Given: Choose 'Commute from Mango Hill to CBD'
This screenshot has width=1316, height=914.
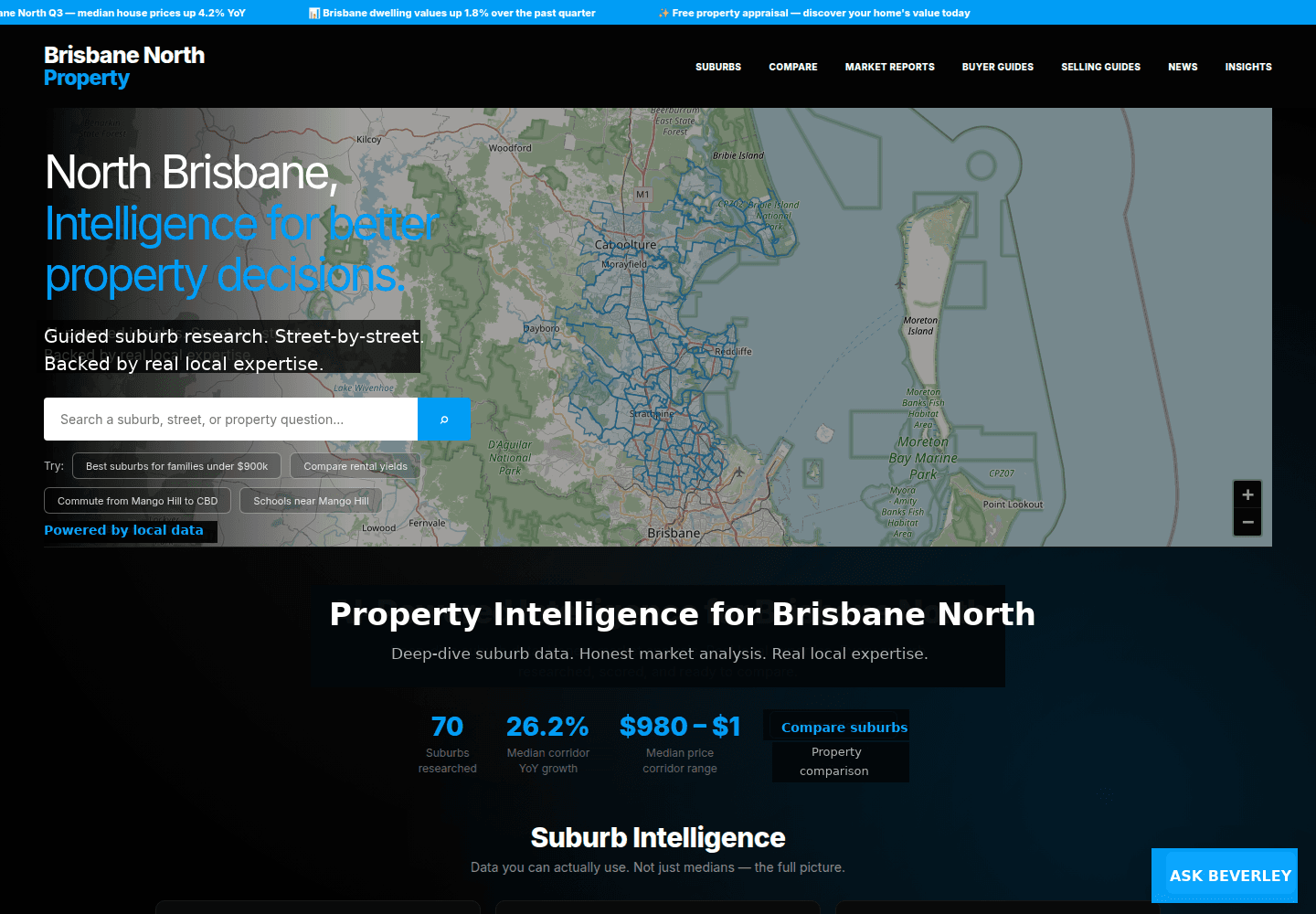Looking at the screenshot, I should (137, 501).
